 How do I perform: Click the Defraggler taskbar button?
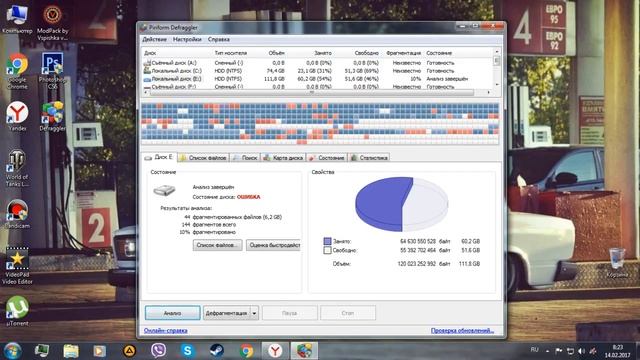tap(304, 351)
